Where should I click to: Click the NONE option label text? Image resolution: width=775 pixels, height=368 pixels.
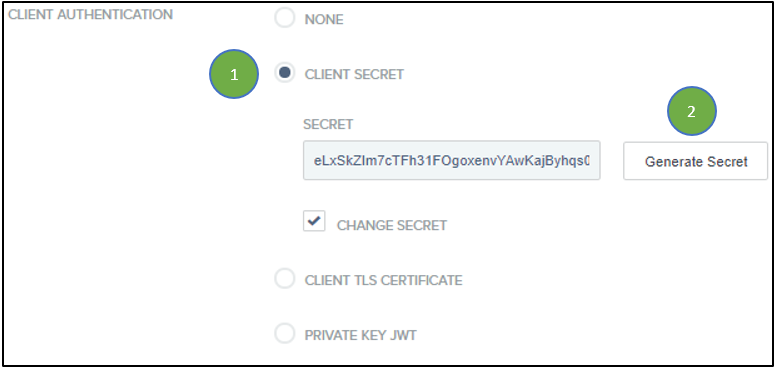(x=324, y=20)
